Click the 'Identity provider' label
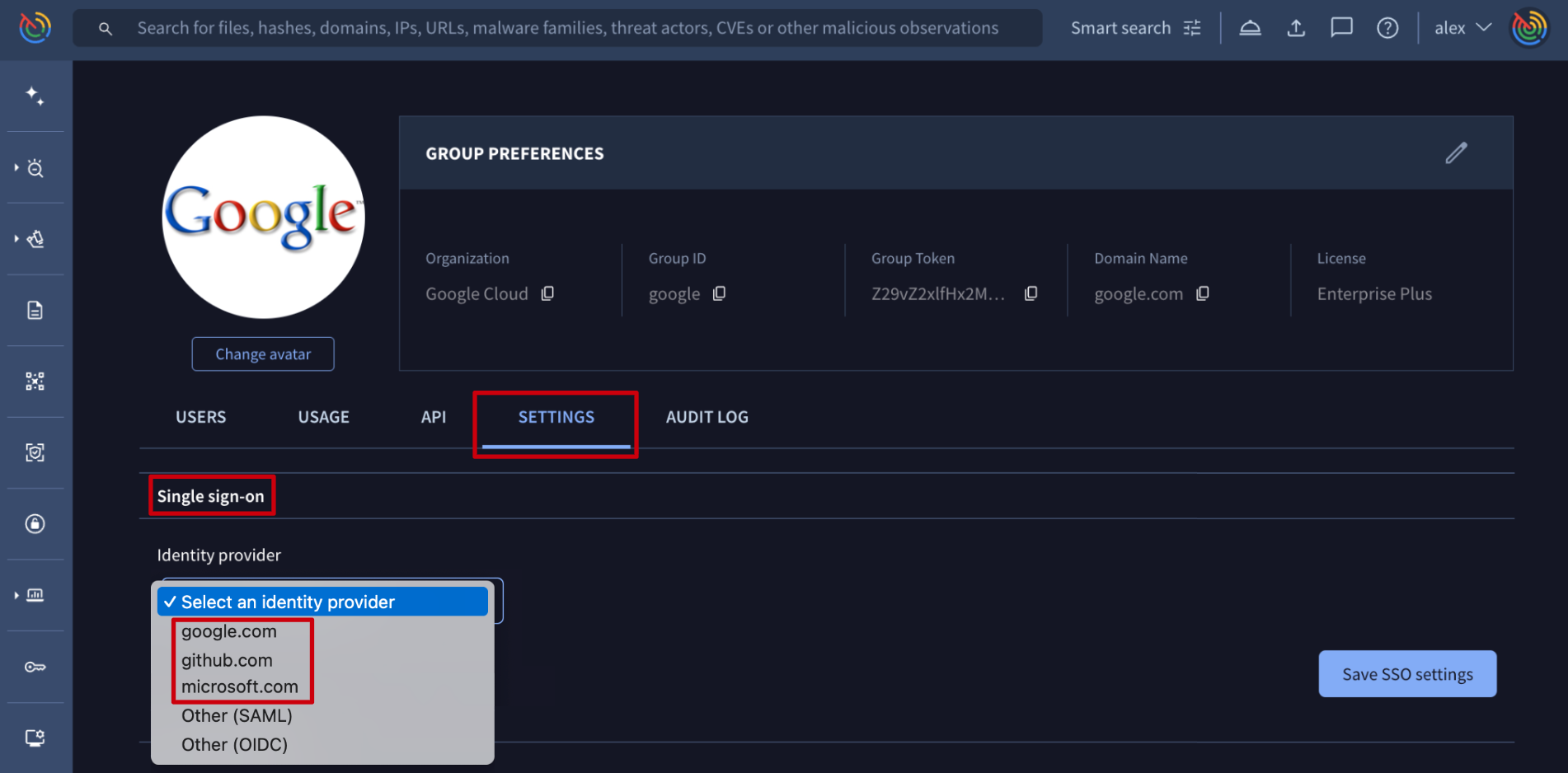1568x773 pixels. click(x=219, y=555)
